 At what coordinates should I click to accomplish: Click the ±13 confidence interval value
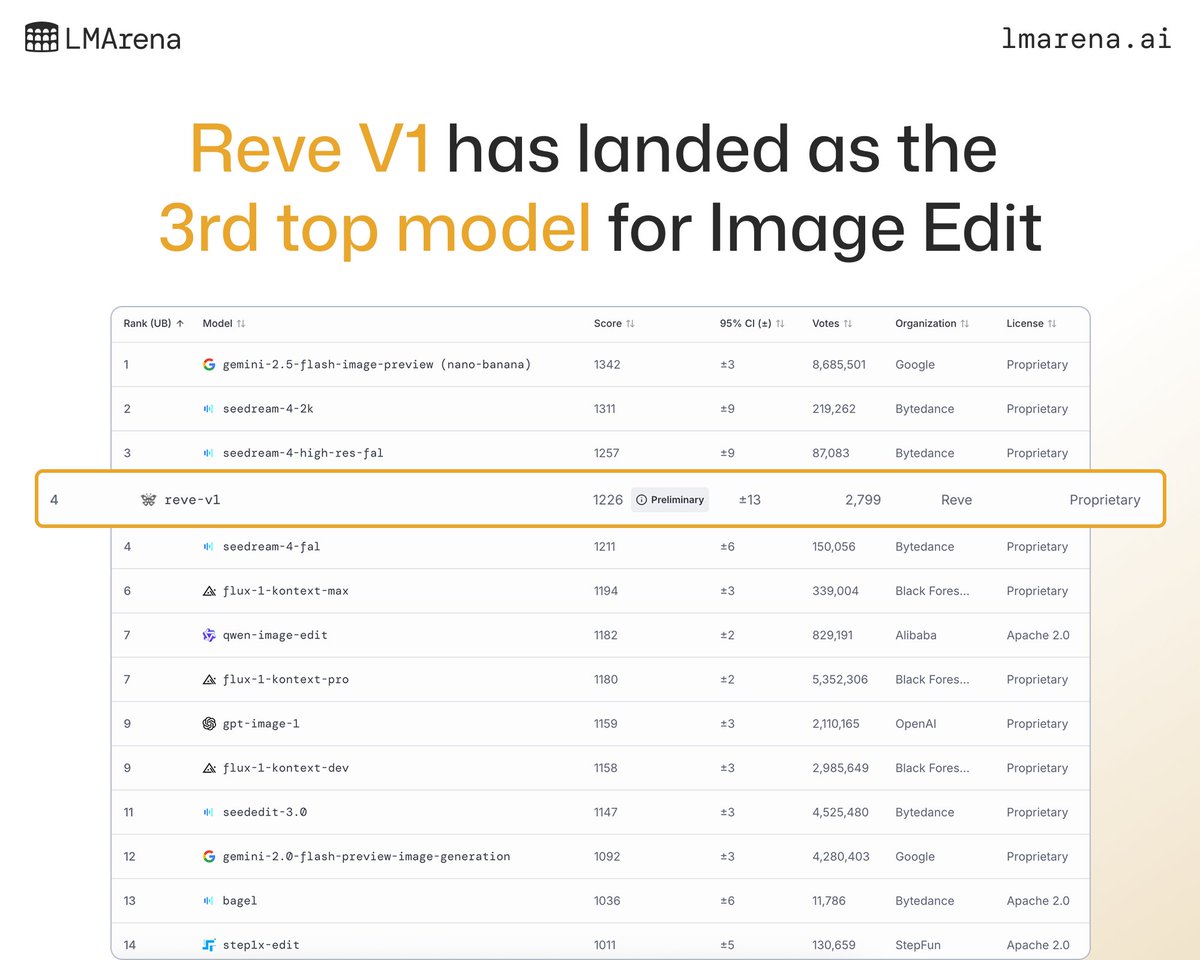[x=750, y=499]
